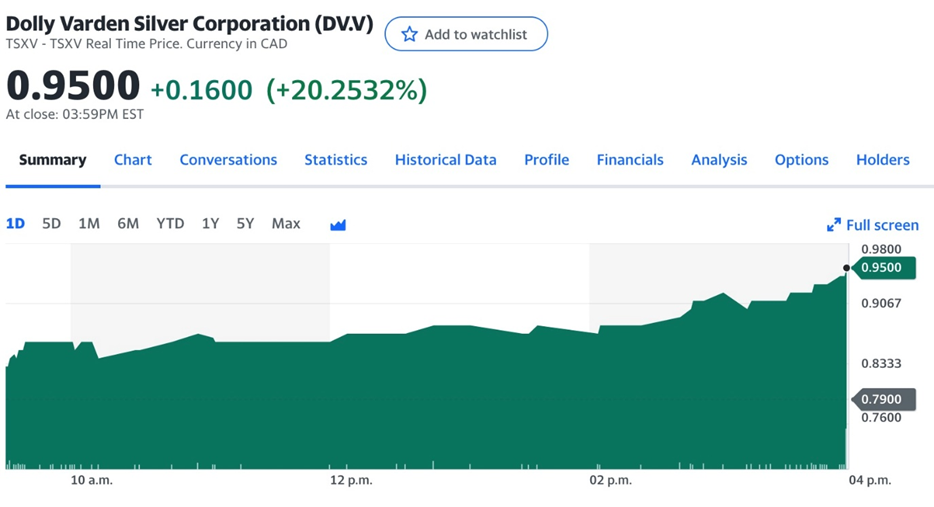Switch to the Options tab

(801, 160)
